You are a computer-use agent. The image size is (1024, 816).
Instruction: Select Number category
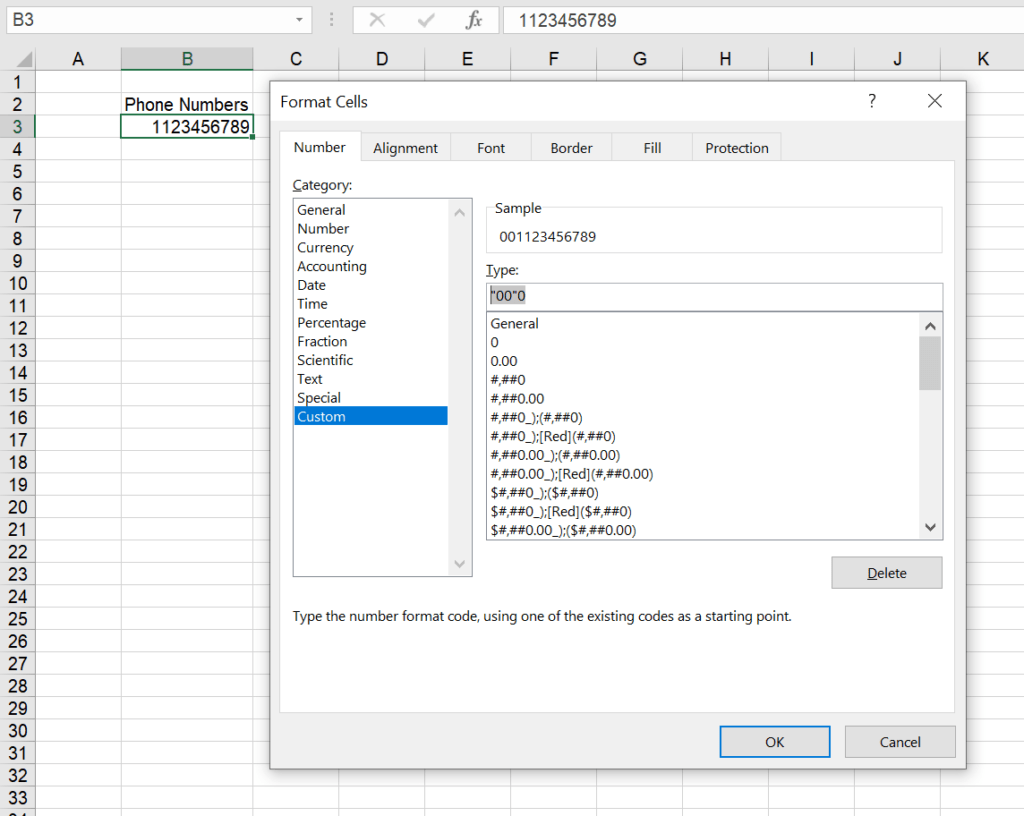371,228
